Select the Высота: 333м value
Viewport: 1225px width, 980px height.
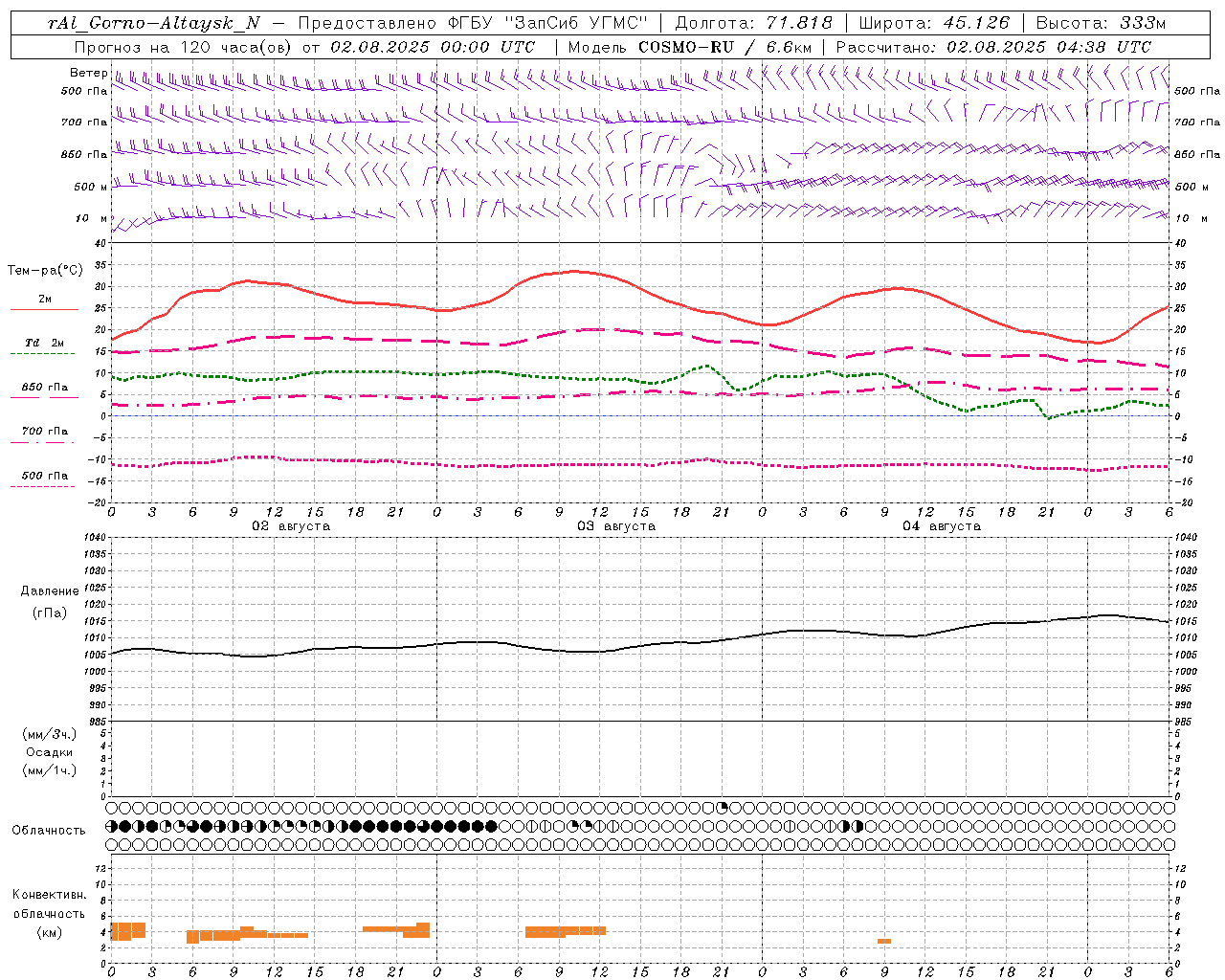point(1102,22)
